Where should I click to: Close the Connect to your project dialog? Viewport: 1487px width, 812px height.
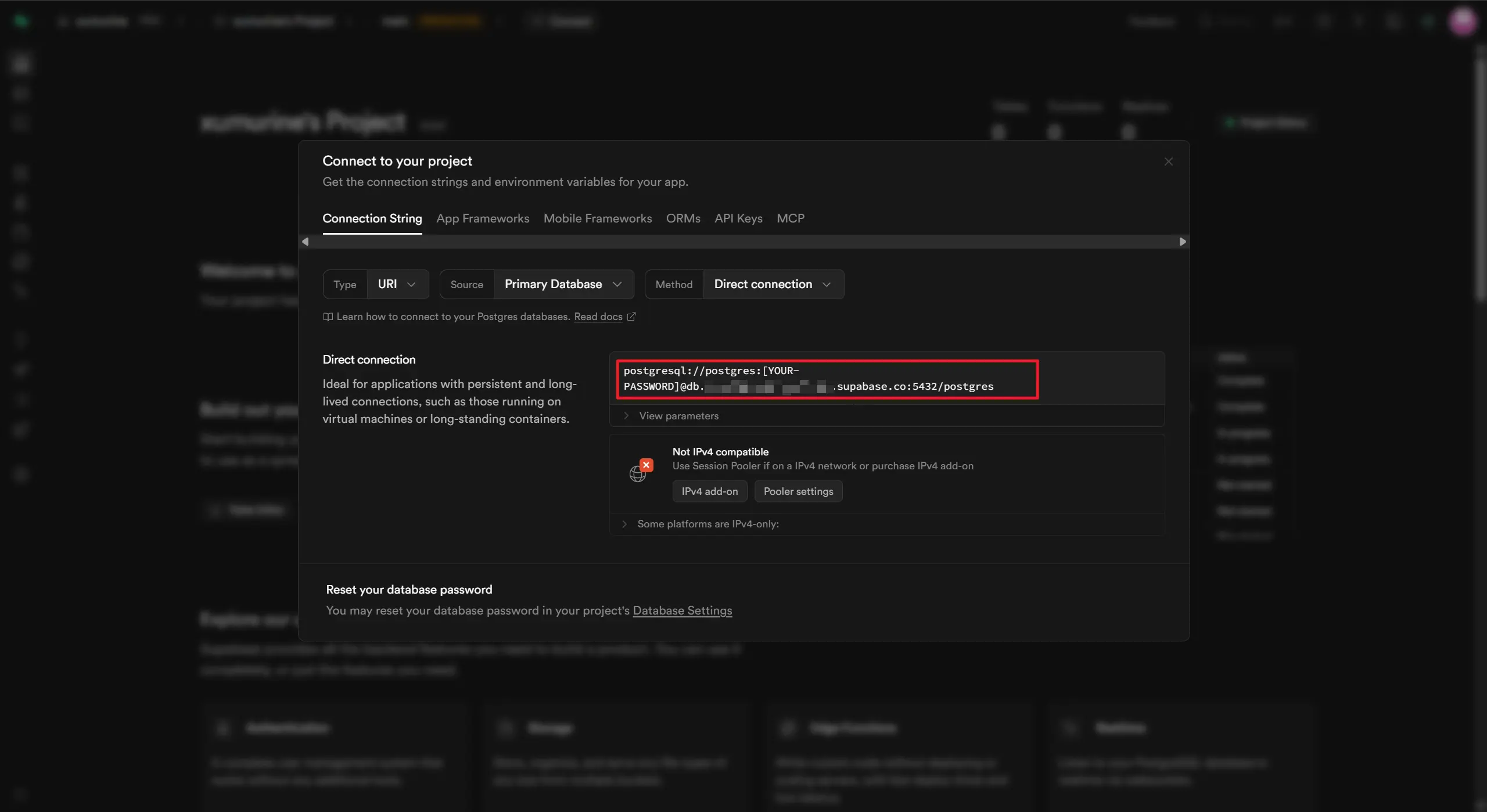pos(1168,161)
